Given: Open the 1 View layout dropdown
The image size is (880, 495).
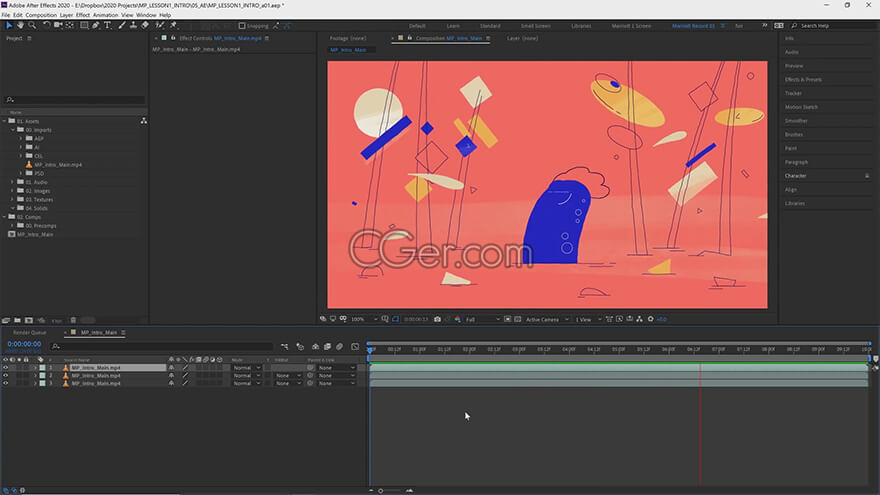Looking at the screenshot, I should coord(588,319).
